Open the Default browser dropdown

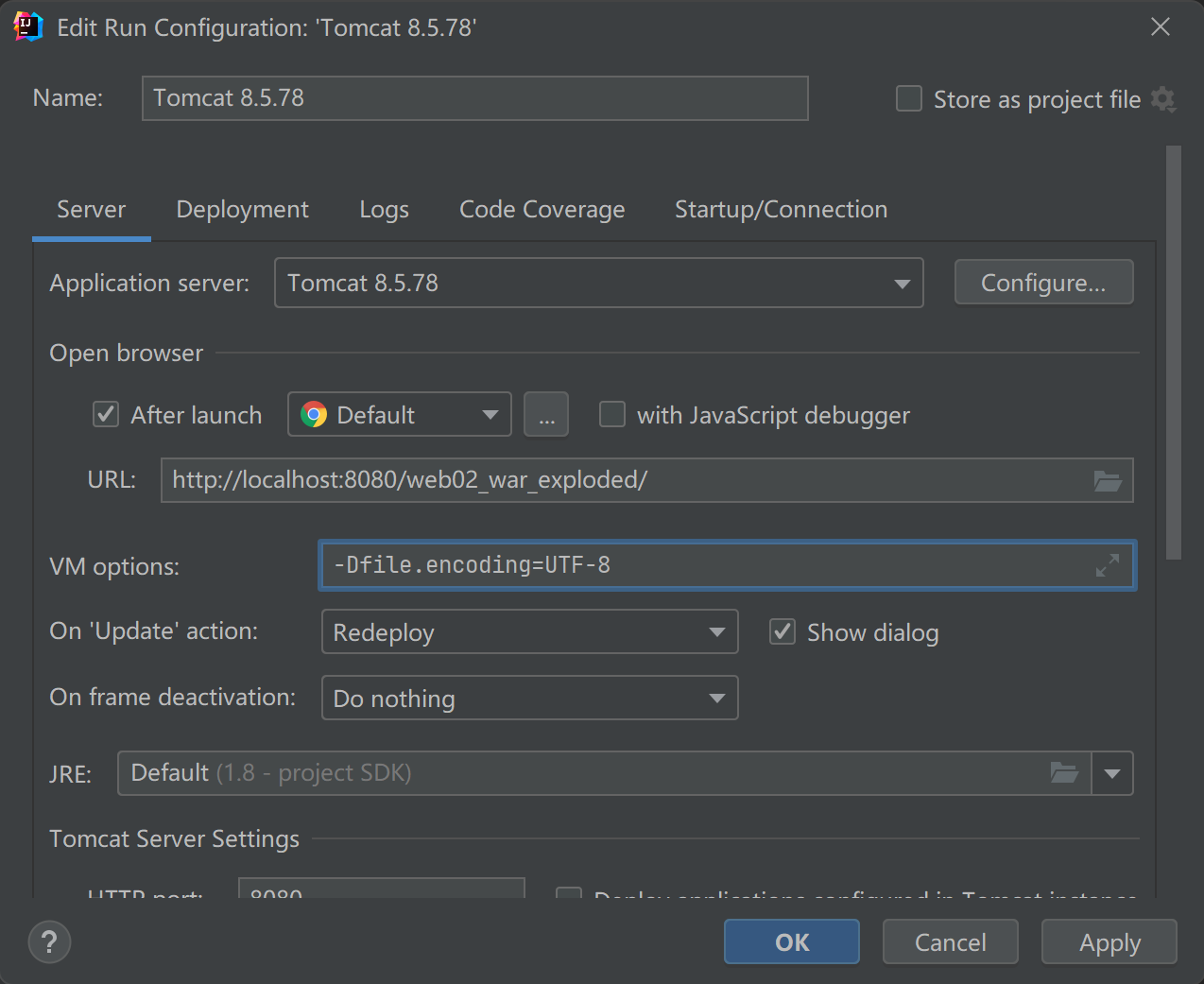[x=399, y=414]
